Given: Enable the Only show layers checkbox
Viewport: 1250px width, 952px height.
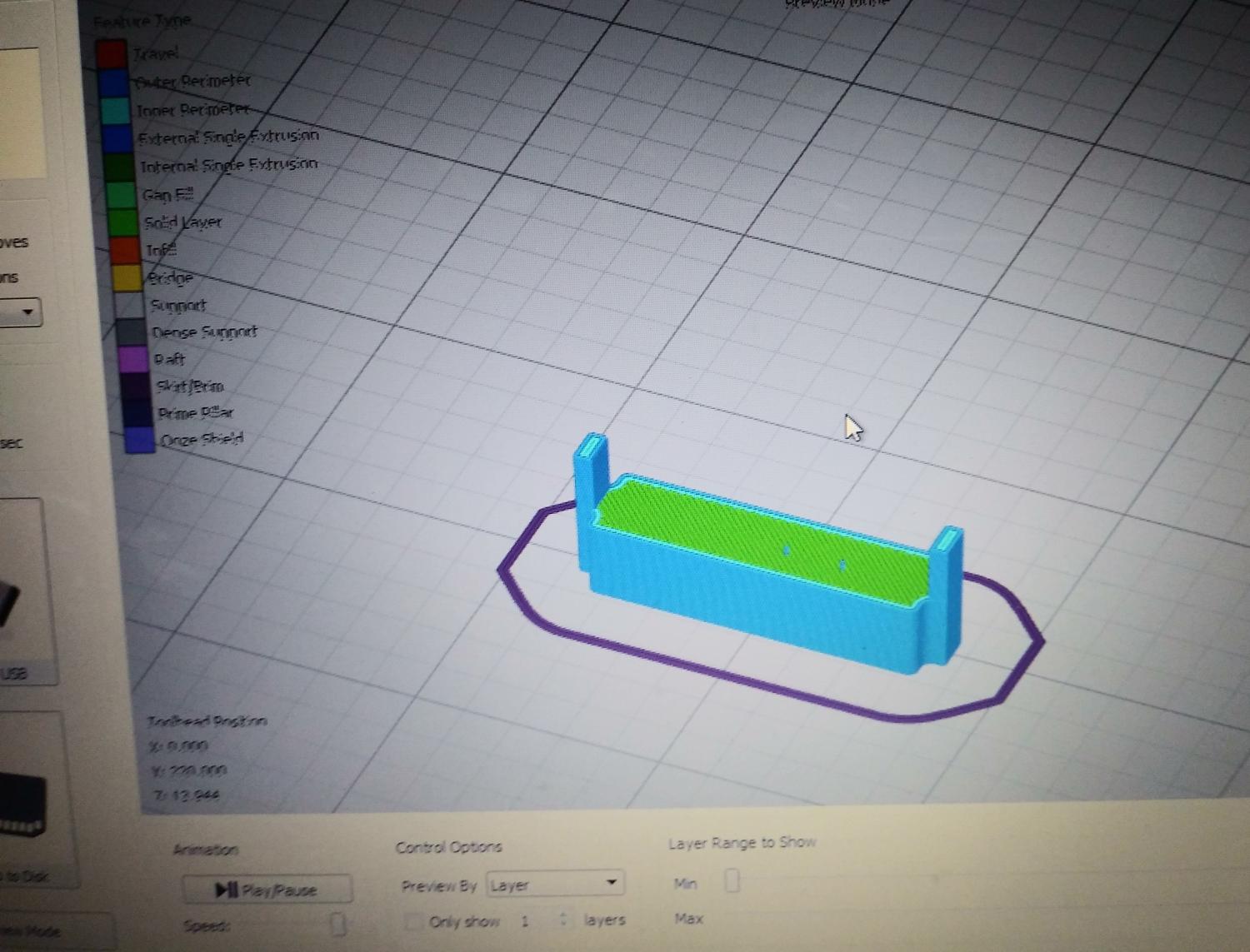Looking at the screenshot, I should (413, 920).
